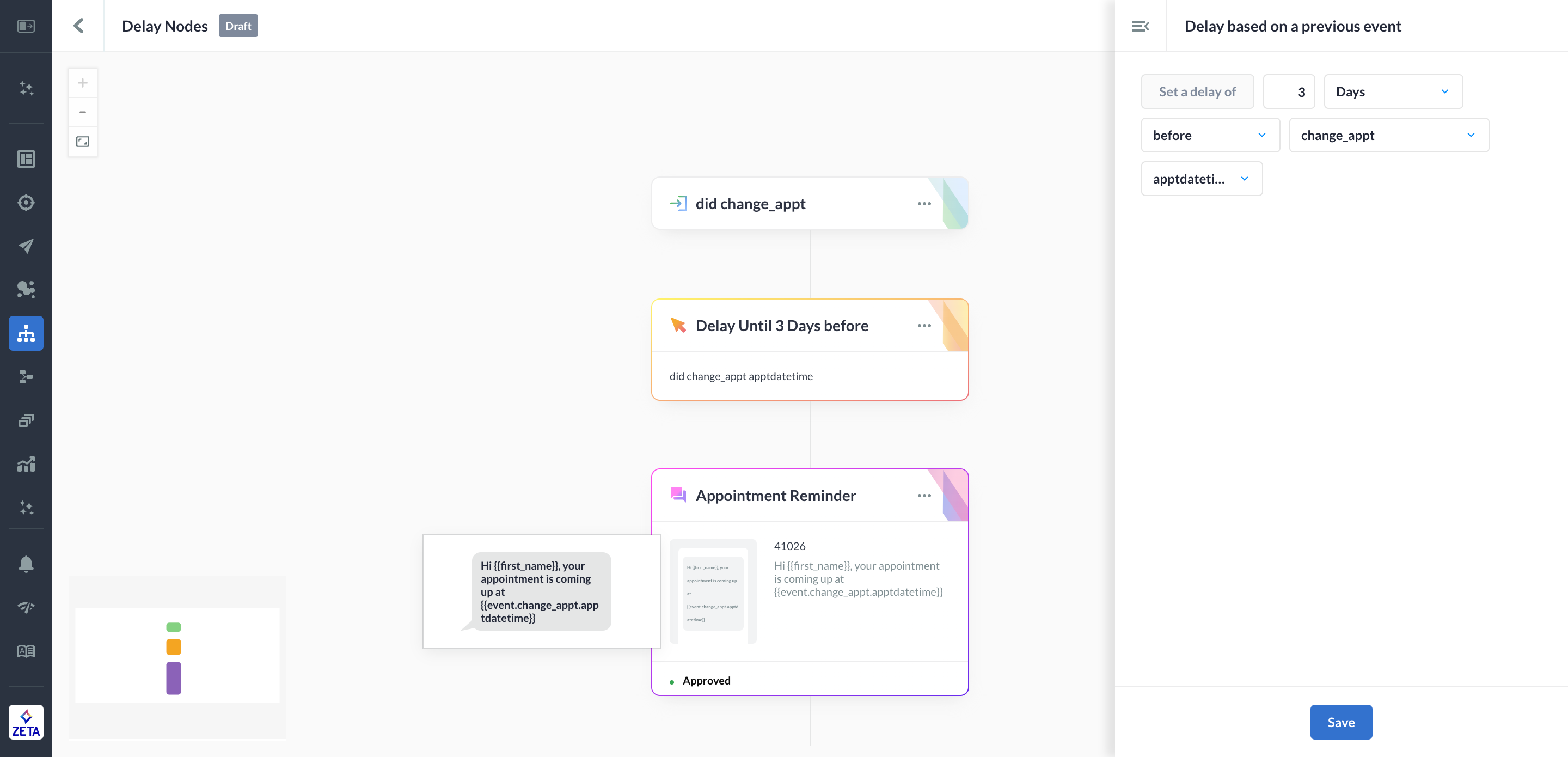Open options menu on did change_appt node
The image size is (1568, 757).
tap(924, 203)
